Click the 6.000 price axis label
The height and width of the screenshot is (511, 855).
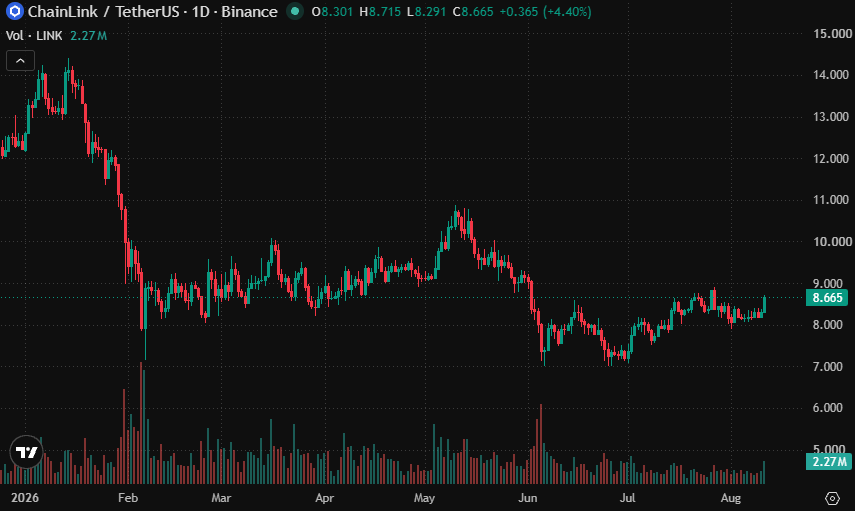[828, 408]
